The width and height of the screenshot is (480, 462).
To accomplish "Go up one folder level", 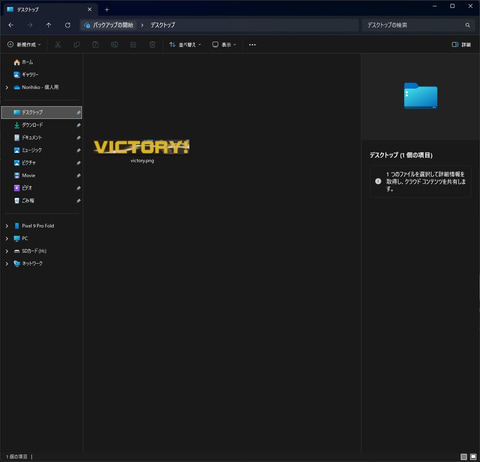I will pyautogui.click(x=49, y=25).
